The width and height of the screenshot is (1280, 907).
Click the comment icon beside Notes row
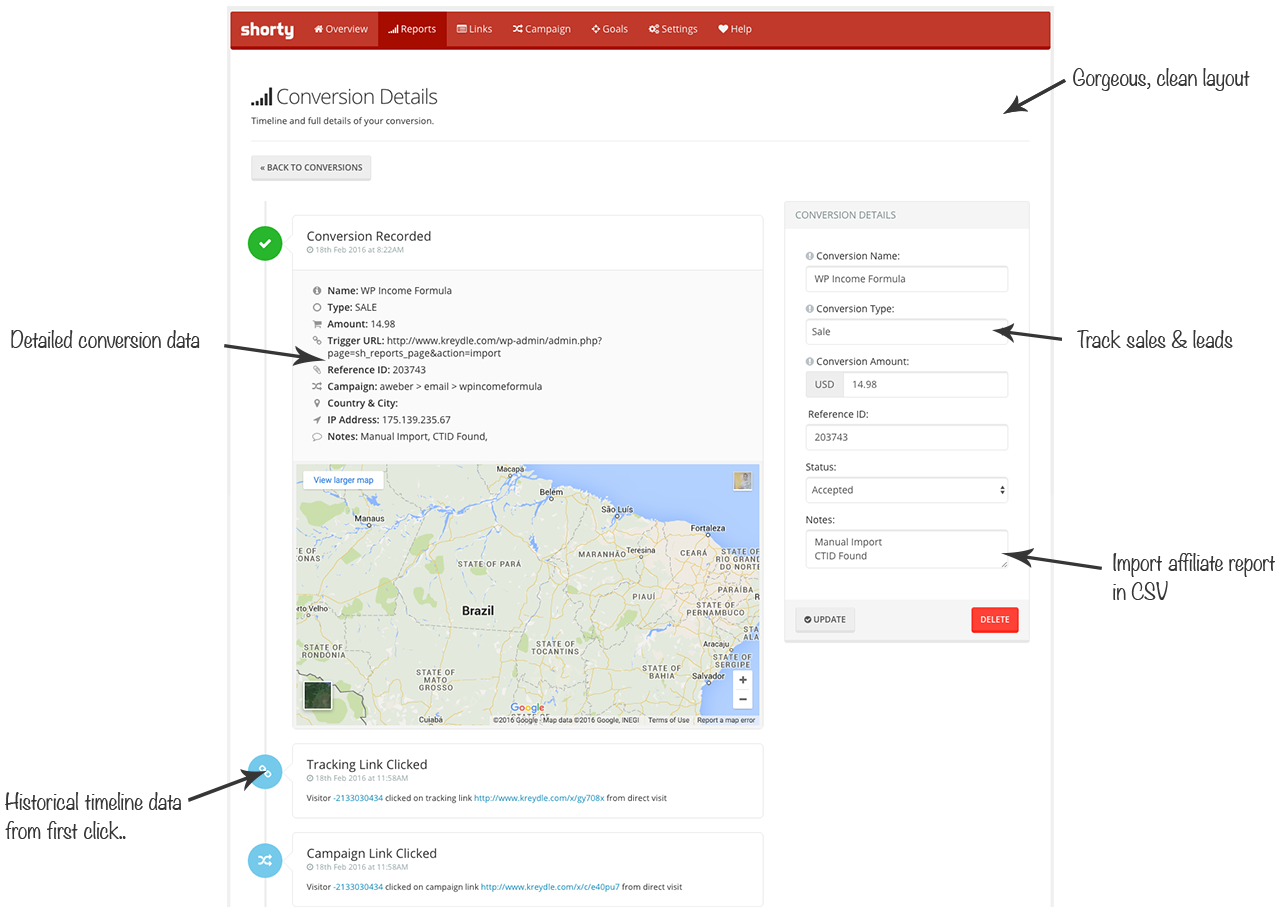tap(317, 437)
